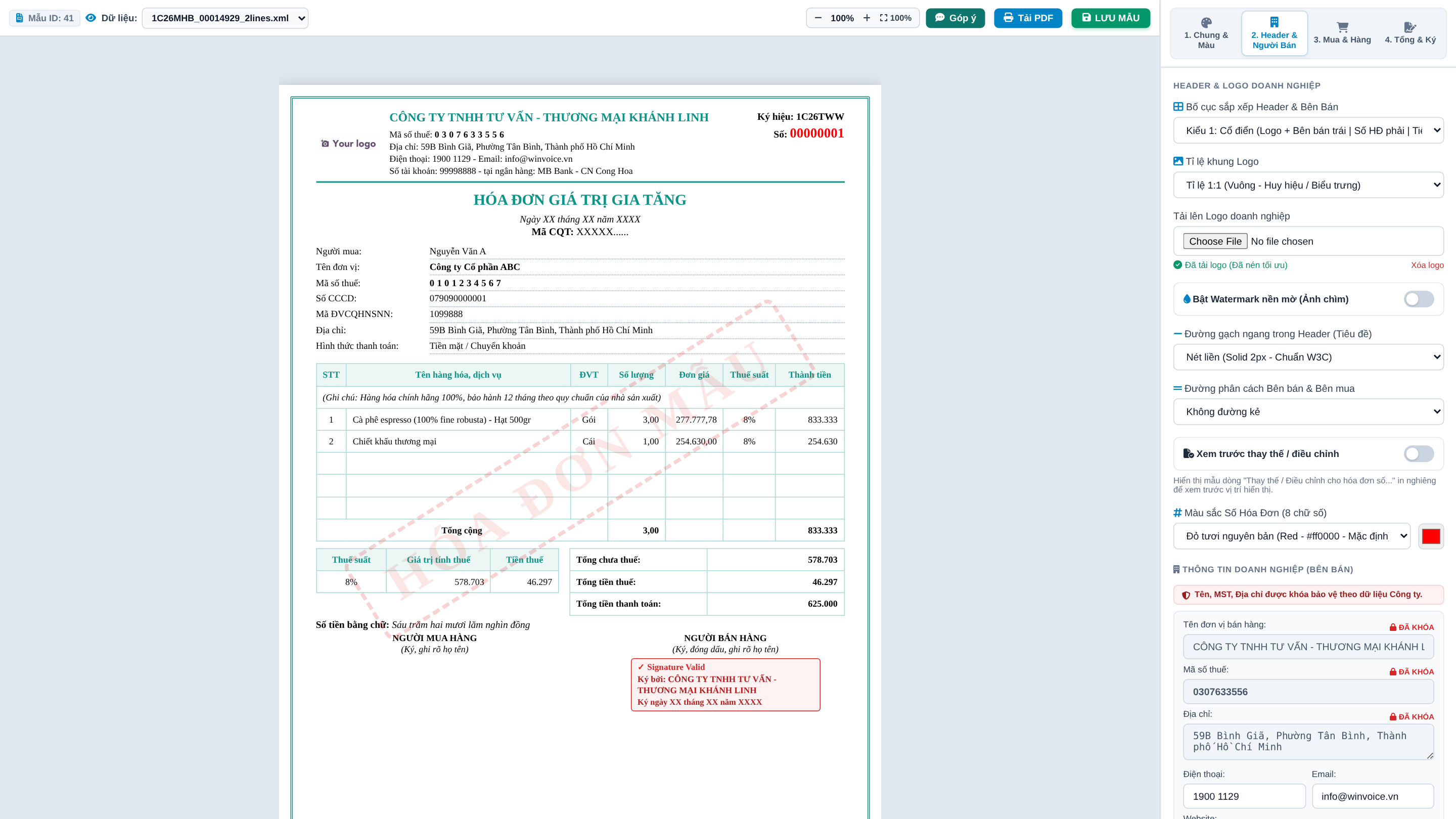Expand the Tỉ lệ khung Logo dropdown
This screenshot has width=1456, height=819.
click(1308, 186)
